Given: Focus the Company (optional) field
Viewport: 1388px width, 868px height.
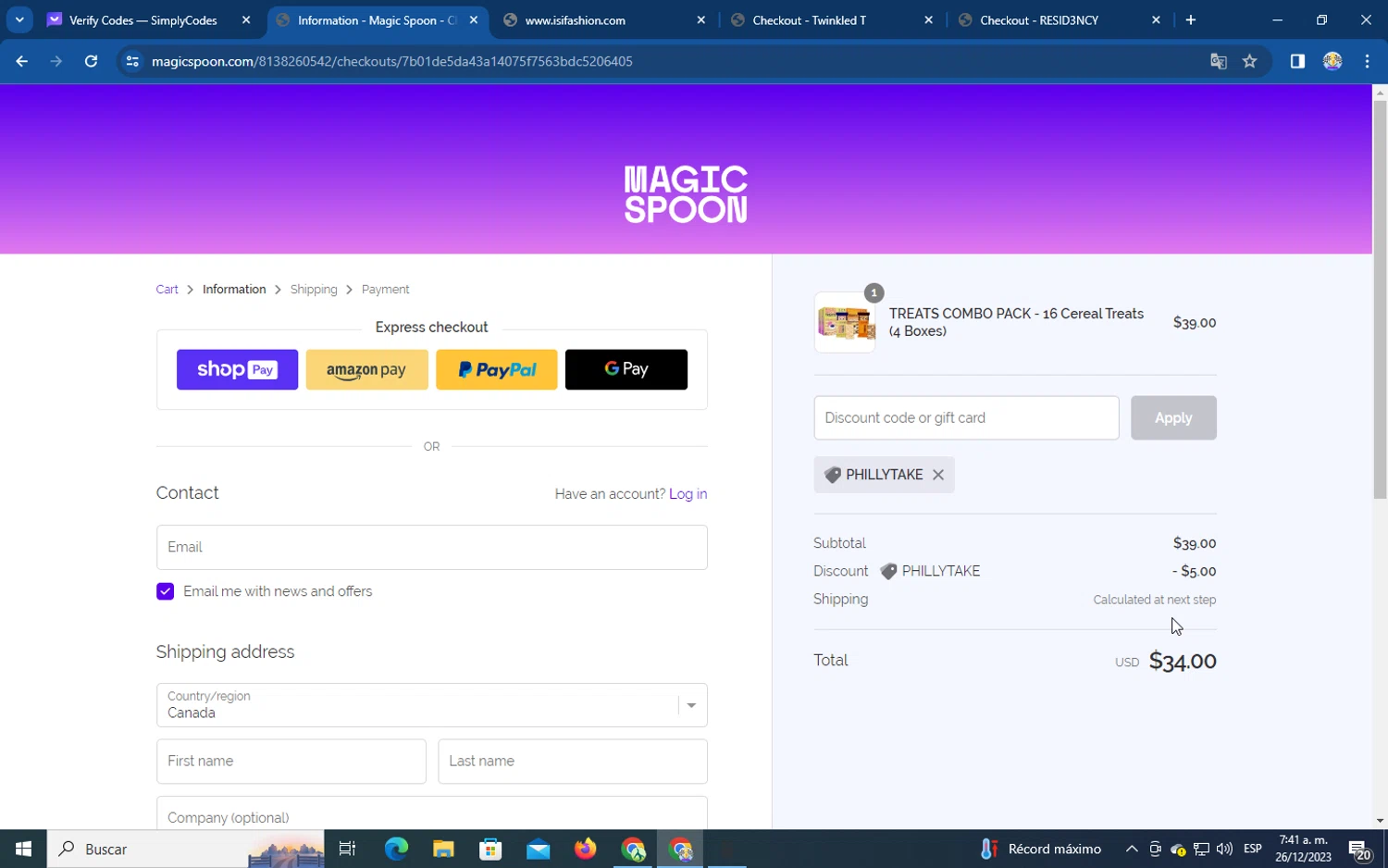Looking at the screenshot, I should [x=432, y=812].
